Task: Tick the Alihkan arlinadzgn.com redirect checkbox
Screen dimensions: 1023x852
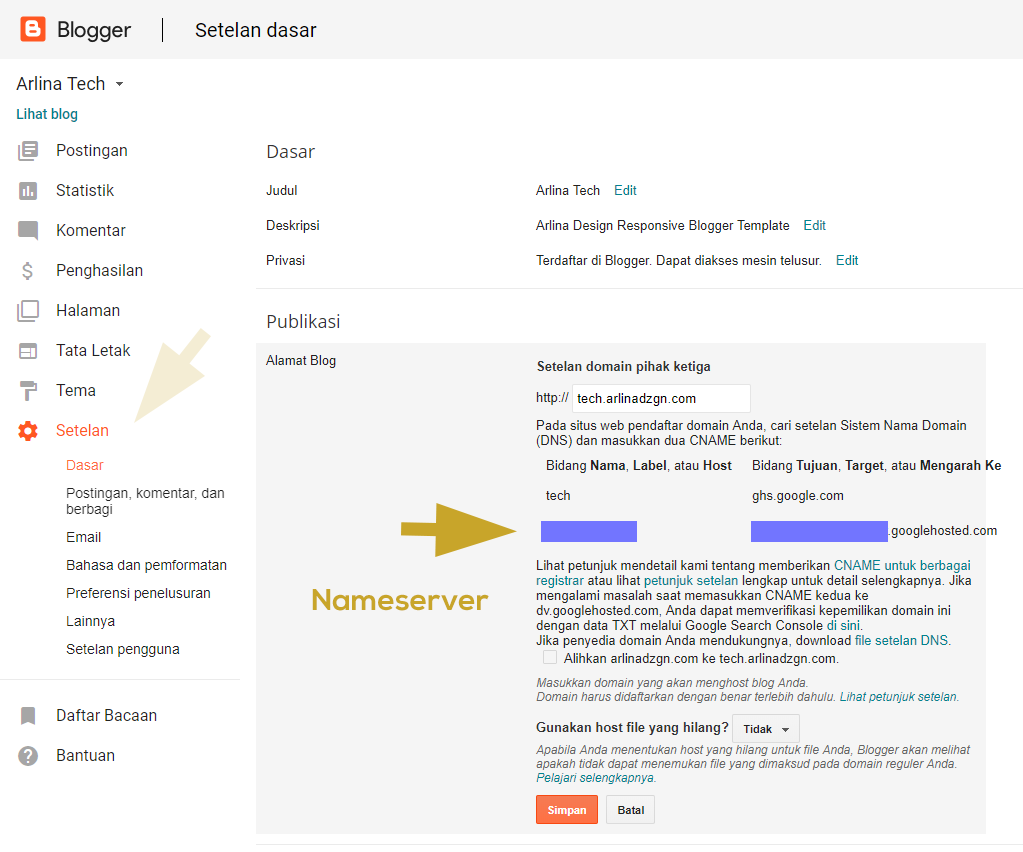Action: [x=550, y=657]
